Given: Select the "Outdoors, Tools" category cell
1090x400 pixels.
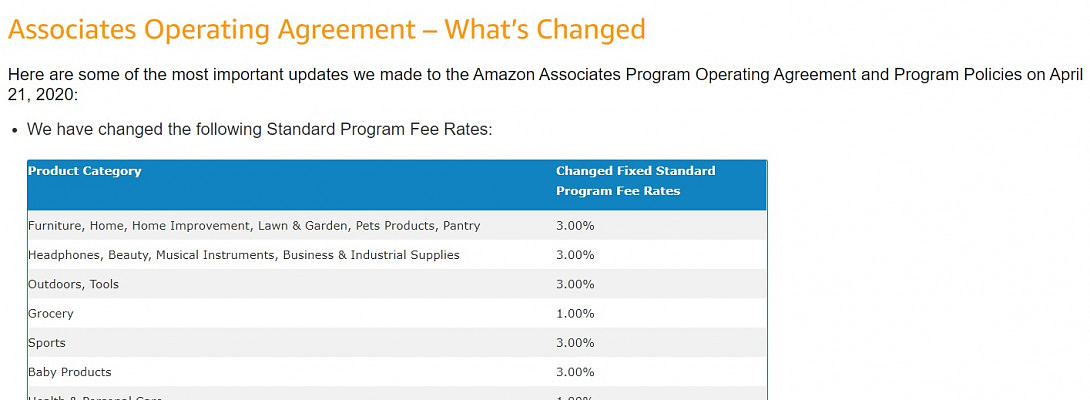Looking at the screenshot, I should [73, 284].
